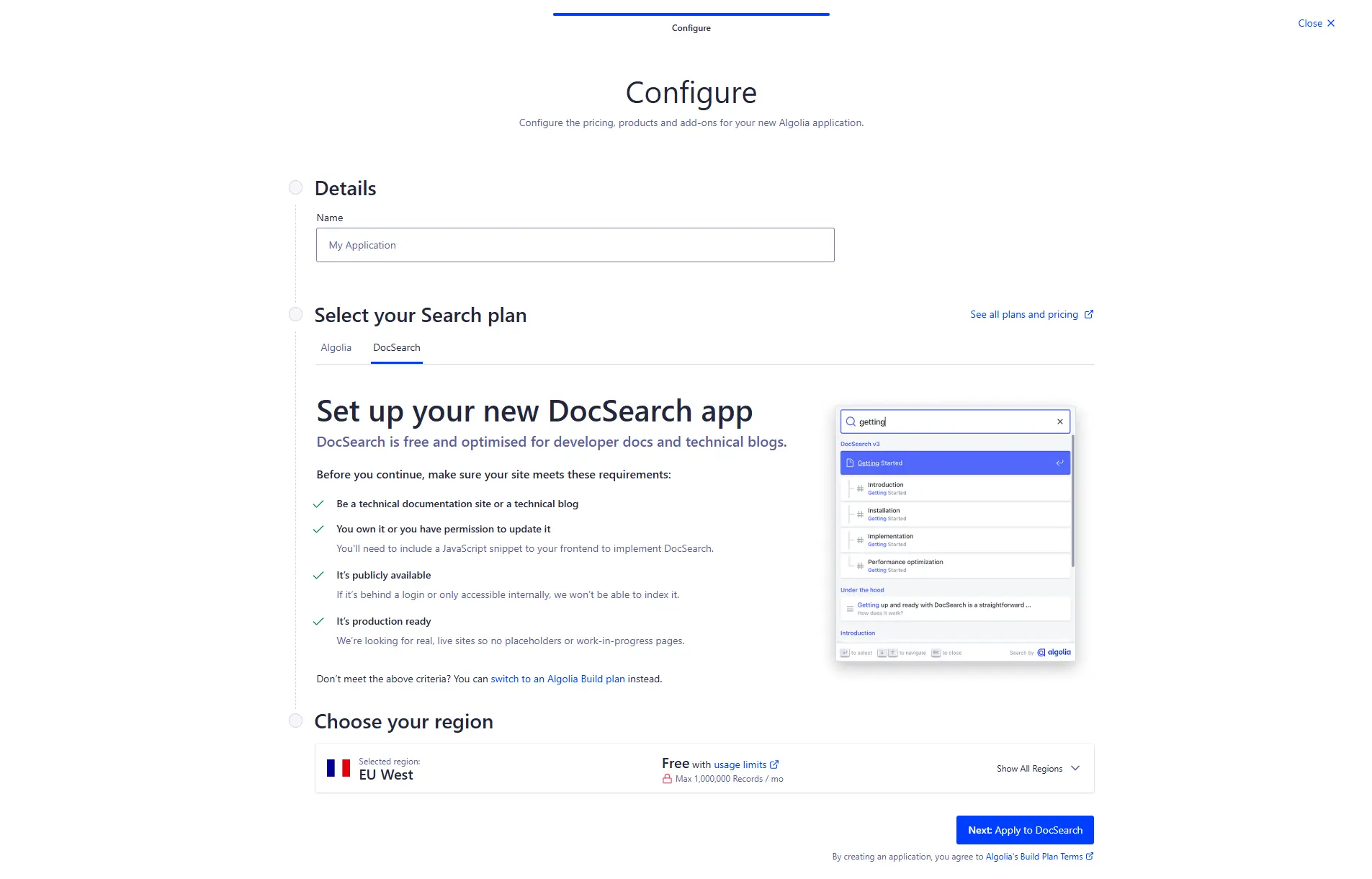Click the blue Configure progress bar at top
Image resolution: width=1372 pixels, height=879 pixels.
pos(690,13)
